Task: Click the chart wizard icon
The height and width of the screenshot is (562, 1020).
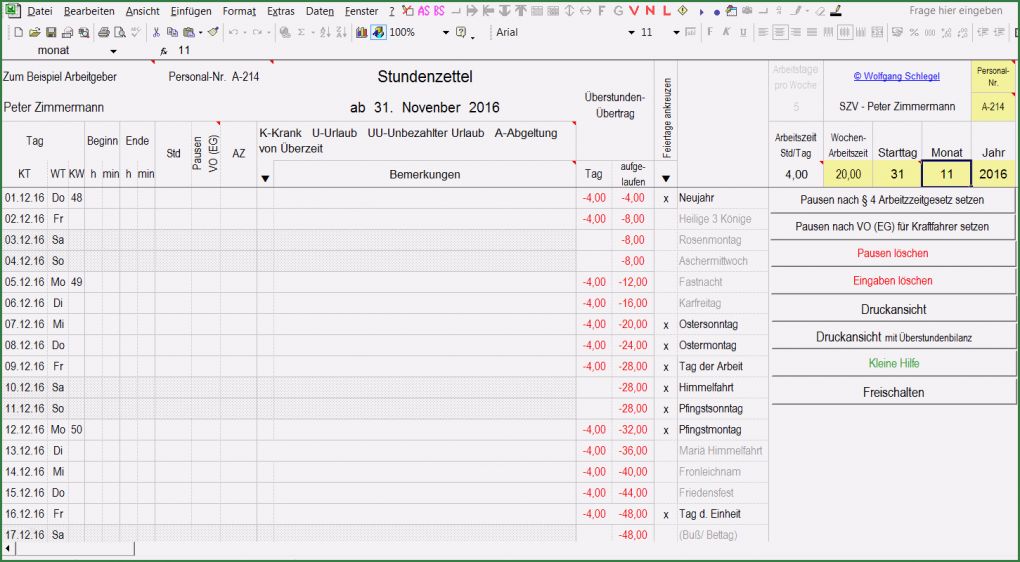Action: click(361, 32)
